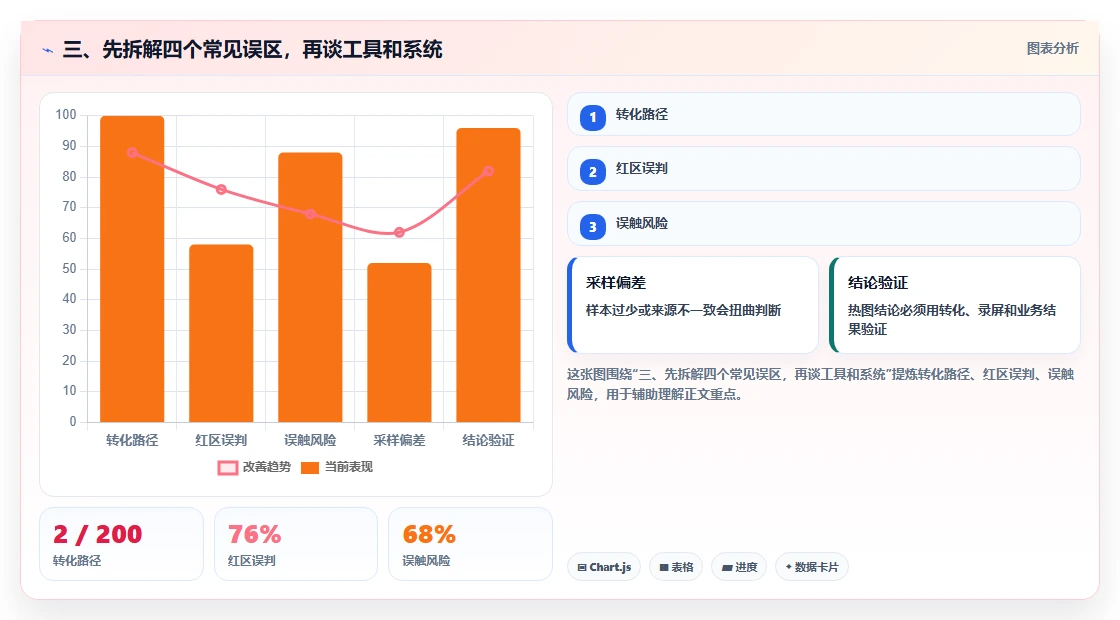Click the 误触风险 orange bar

[310, 287]
